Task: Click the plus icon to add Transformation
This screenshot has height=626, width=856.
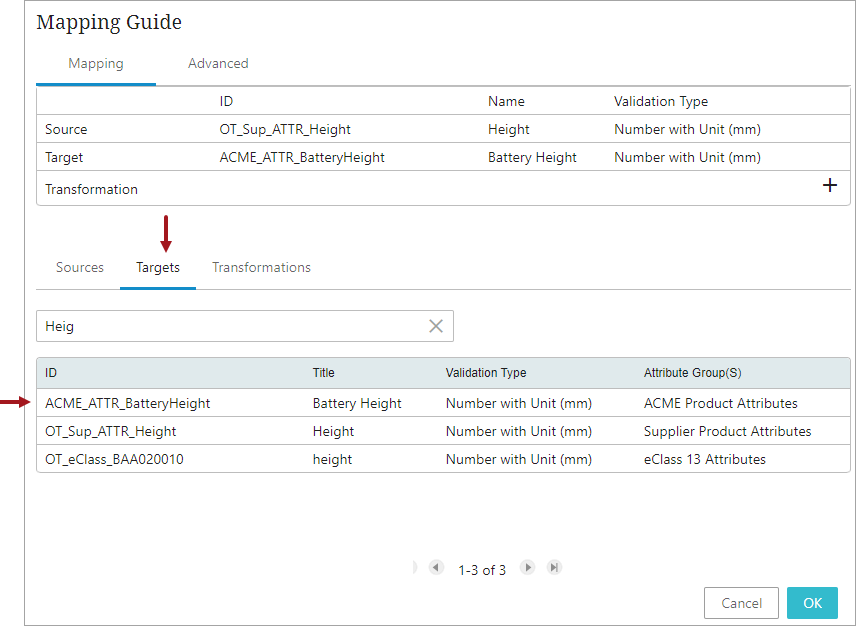Action: [829, 186]
